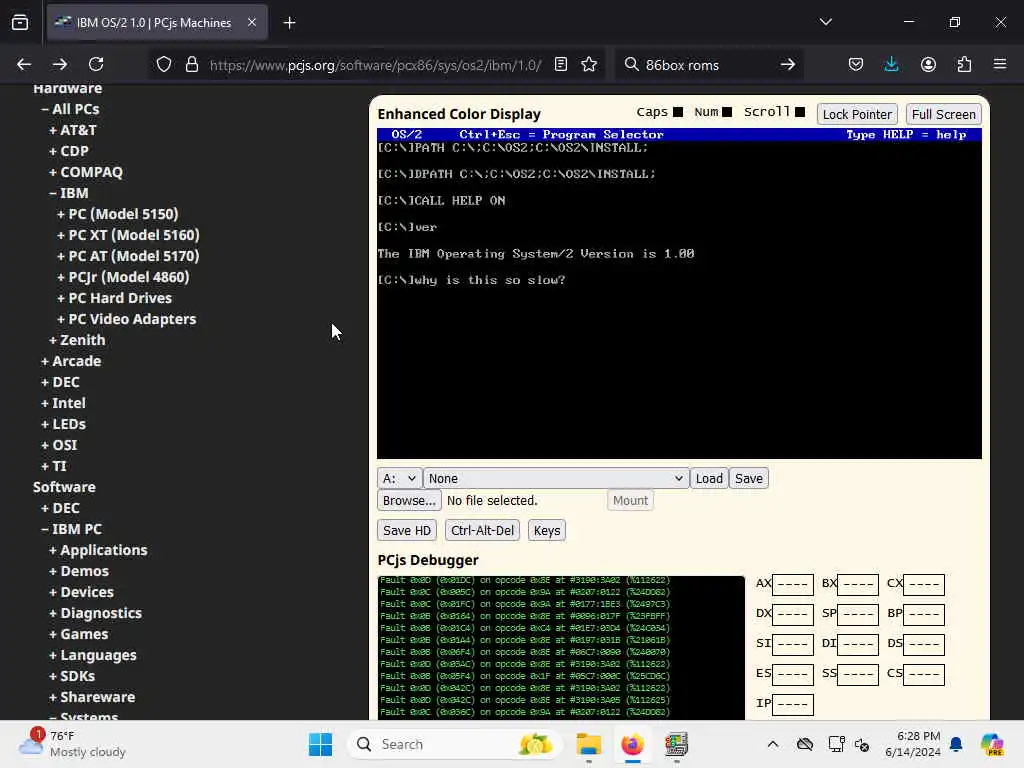Expand the PC Video Adapters node
The height and width of the screenshot is (768, 1024).
click(x=127, y=319)
